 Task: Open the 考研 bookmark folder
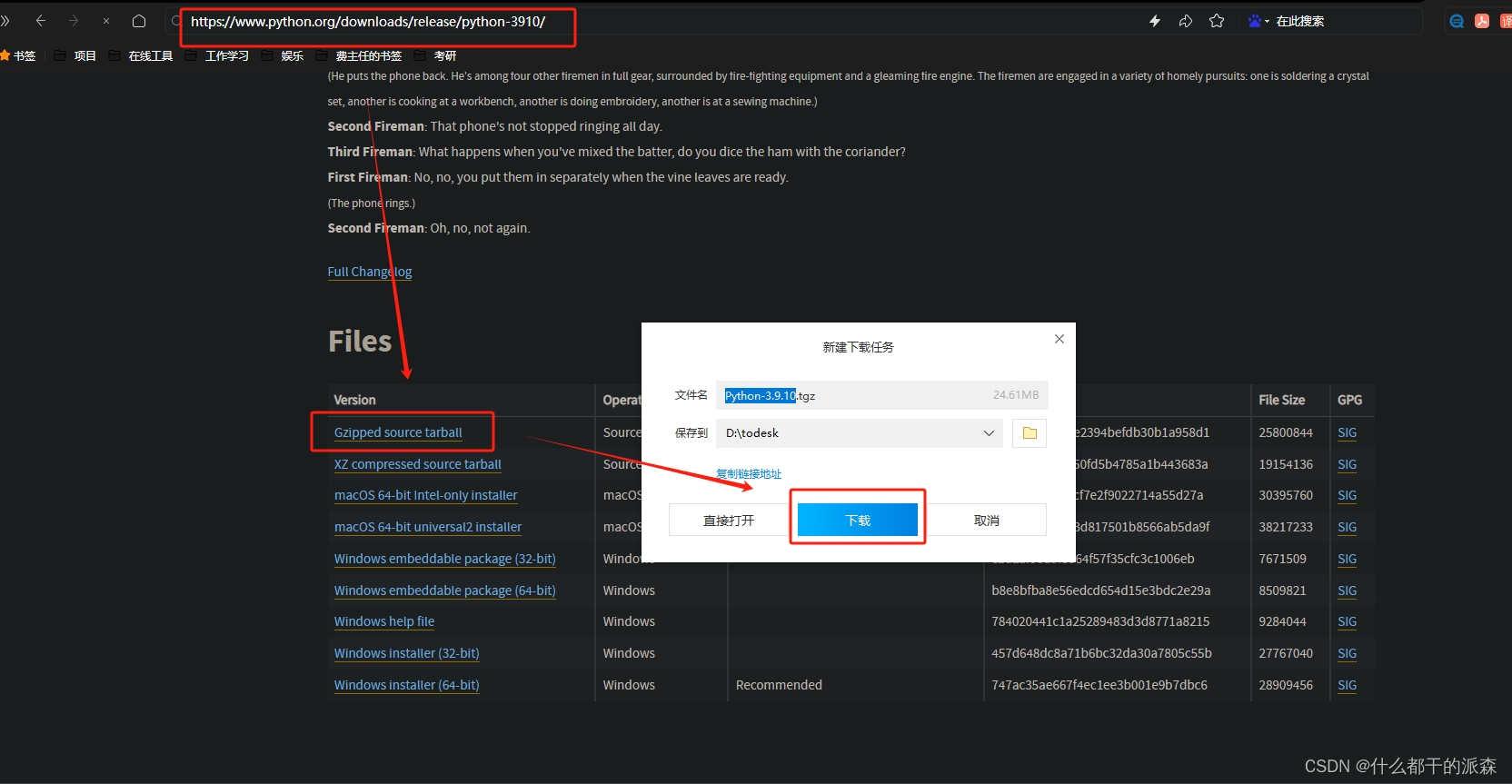[435, 56]
